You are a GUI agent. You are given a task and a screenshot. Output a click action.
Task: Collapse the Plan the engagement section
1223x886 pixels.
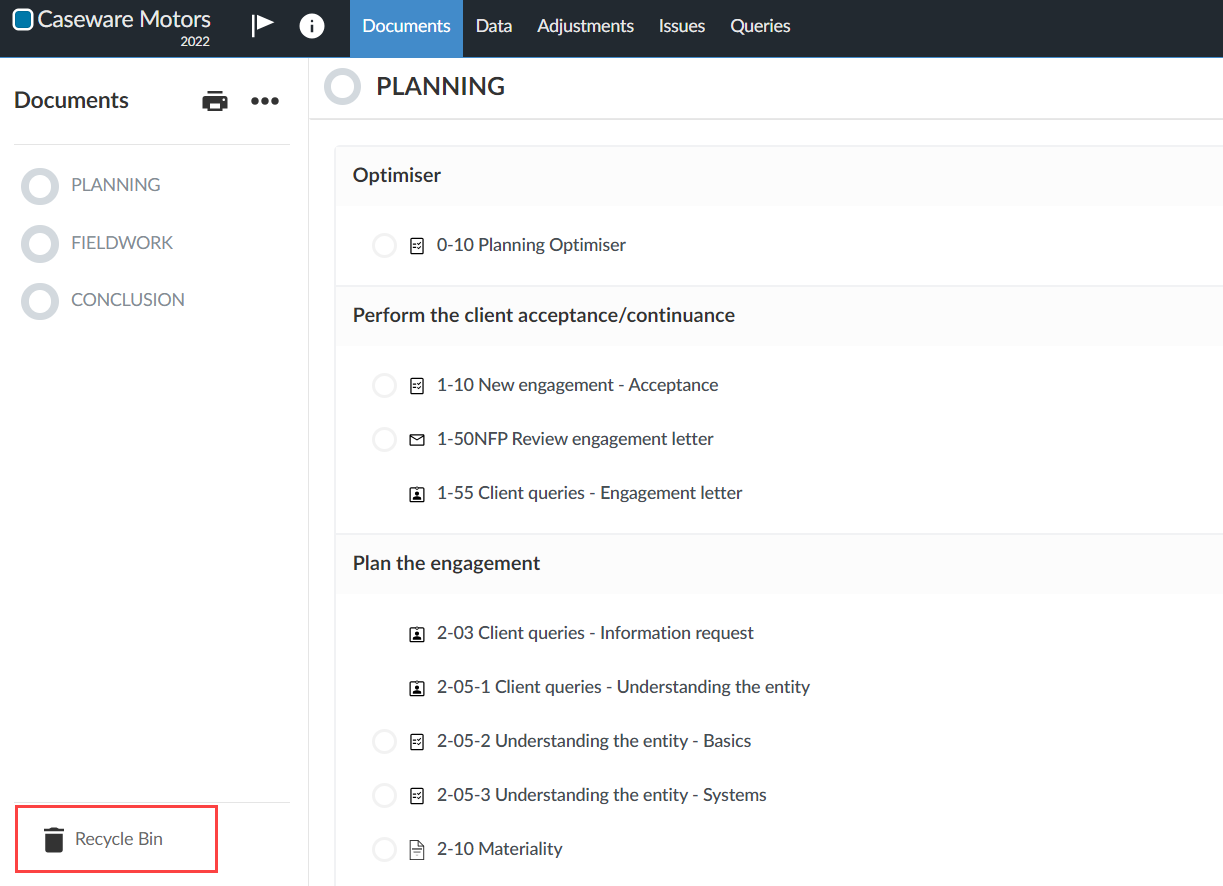446,564
